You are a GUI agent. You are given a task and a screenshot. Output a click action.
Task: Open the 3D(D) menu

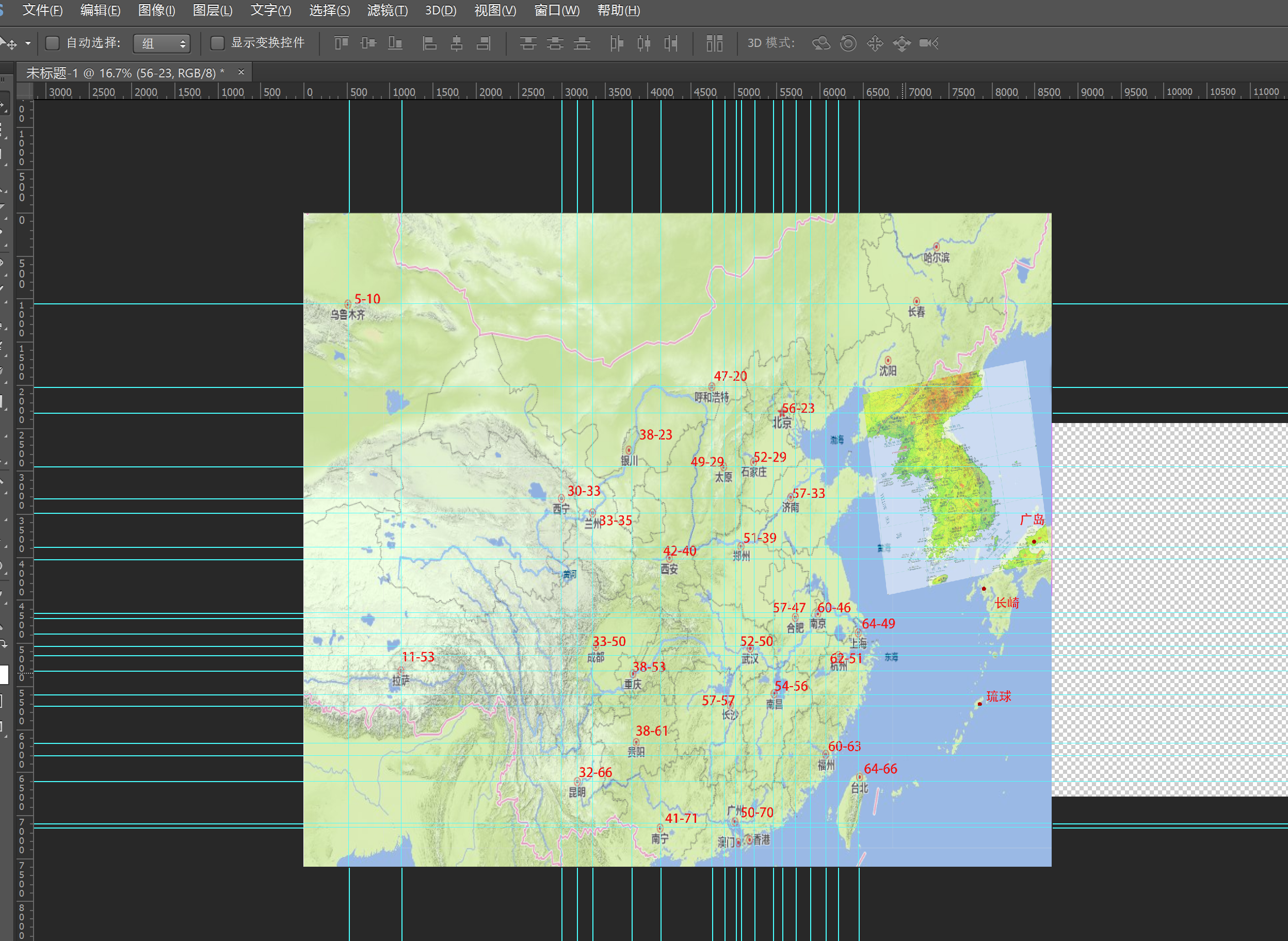click(441, 10)
